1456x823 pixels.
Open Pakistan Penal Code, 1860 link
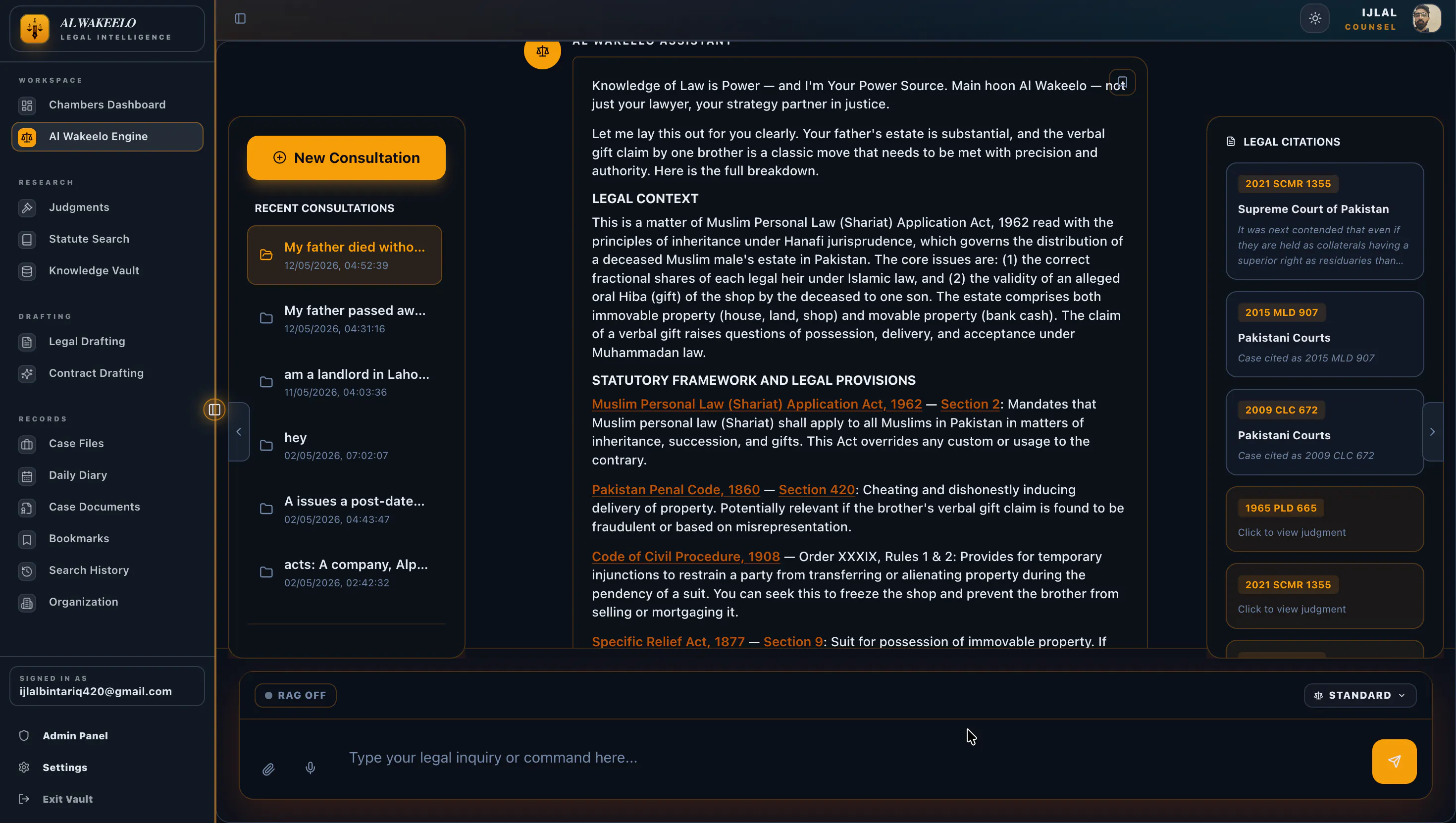coord(676,490)
